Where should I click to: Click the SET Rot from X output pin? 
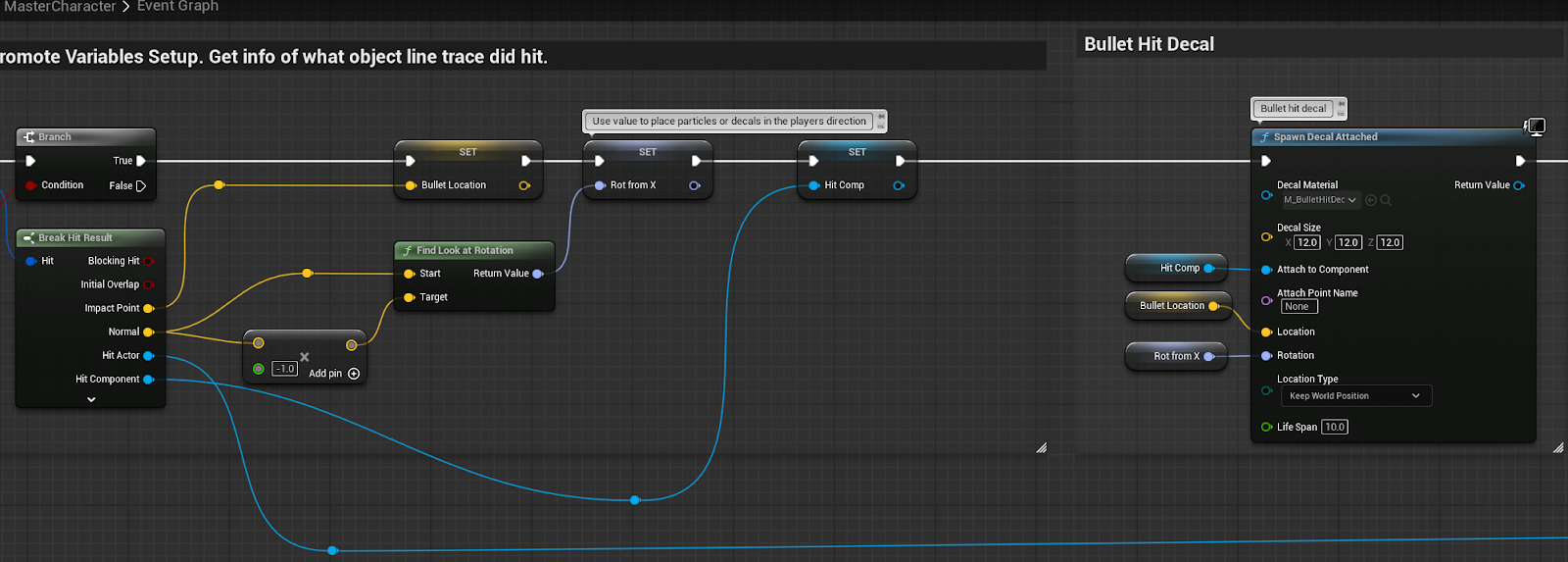click(695, 185)
